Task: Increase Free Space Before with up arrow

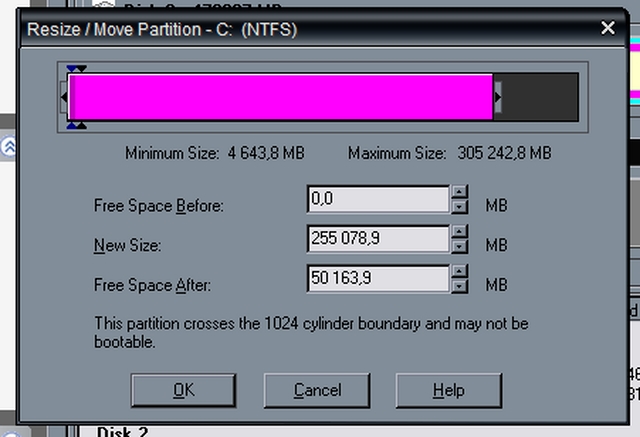Action: (x=460, y=192)
